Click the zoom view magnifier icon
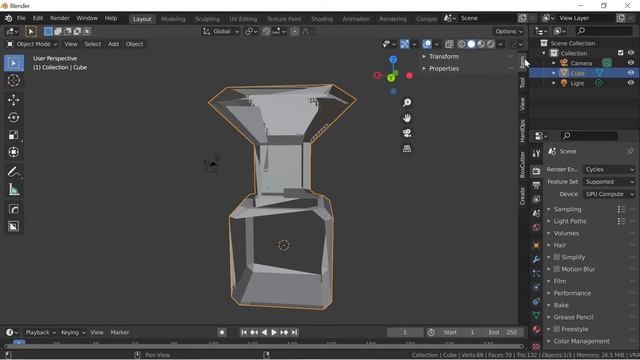Viewport: 640px width, 360px height. 407,102
